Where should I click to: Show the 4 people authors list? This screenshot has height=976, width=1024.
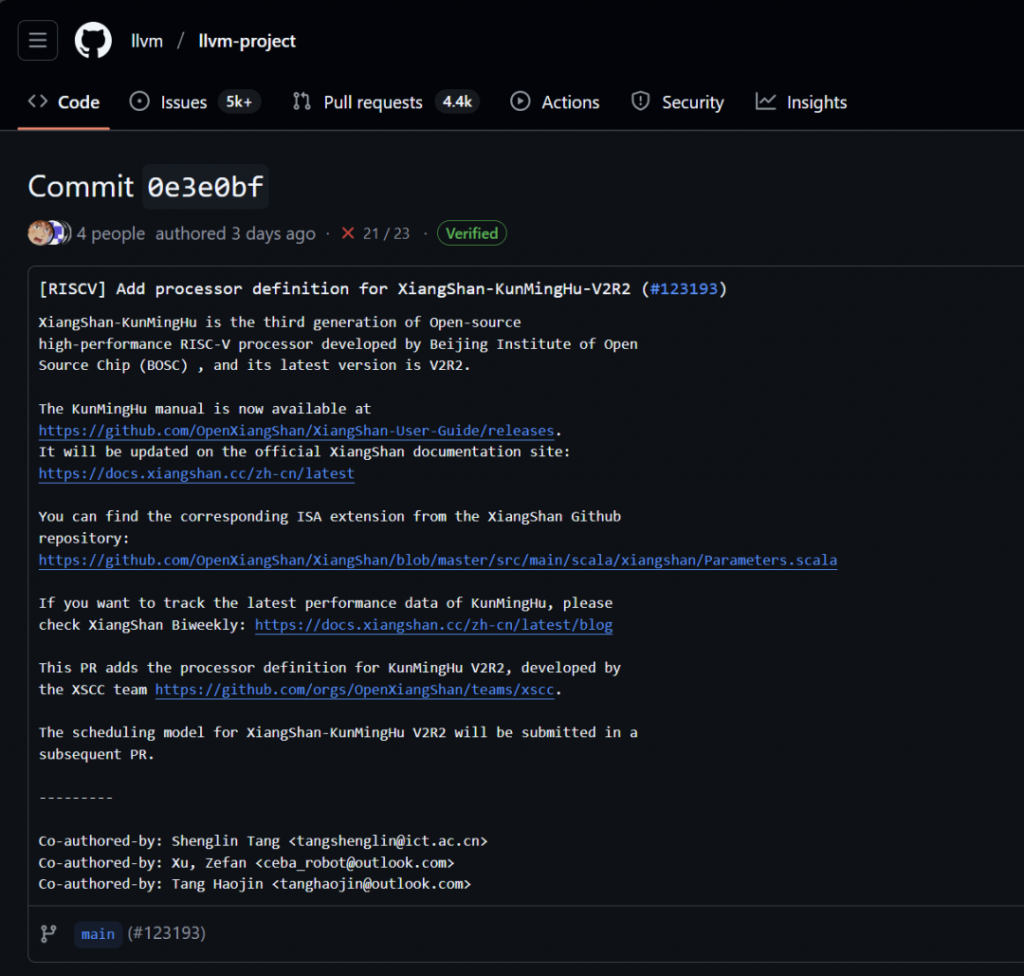coord(111,233)
